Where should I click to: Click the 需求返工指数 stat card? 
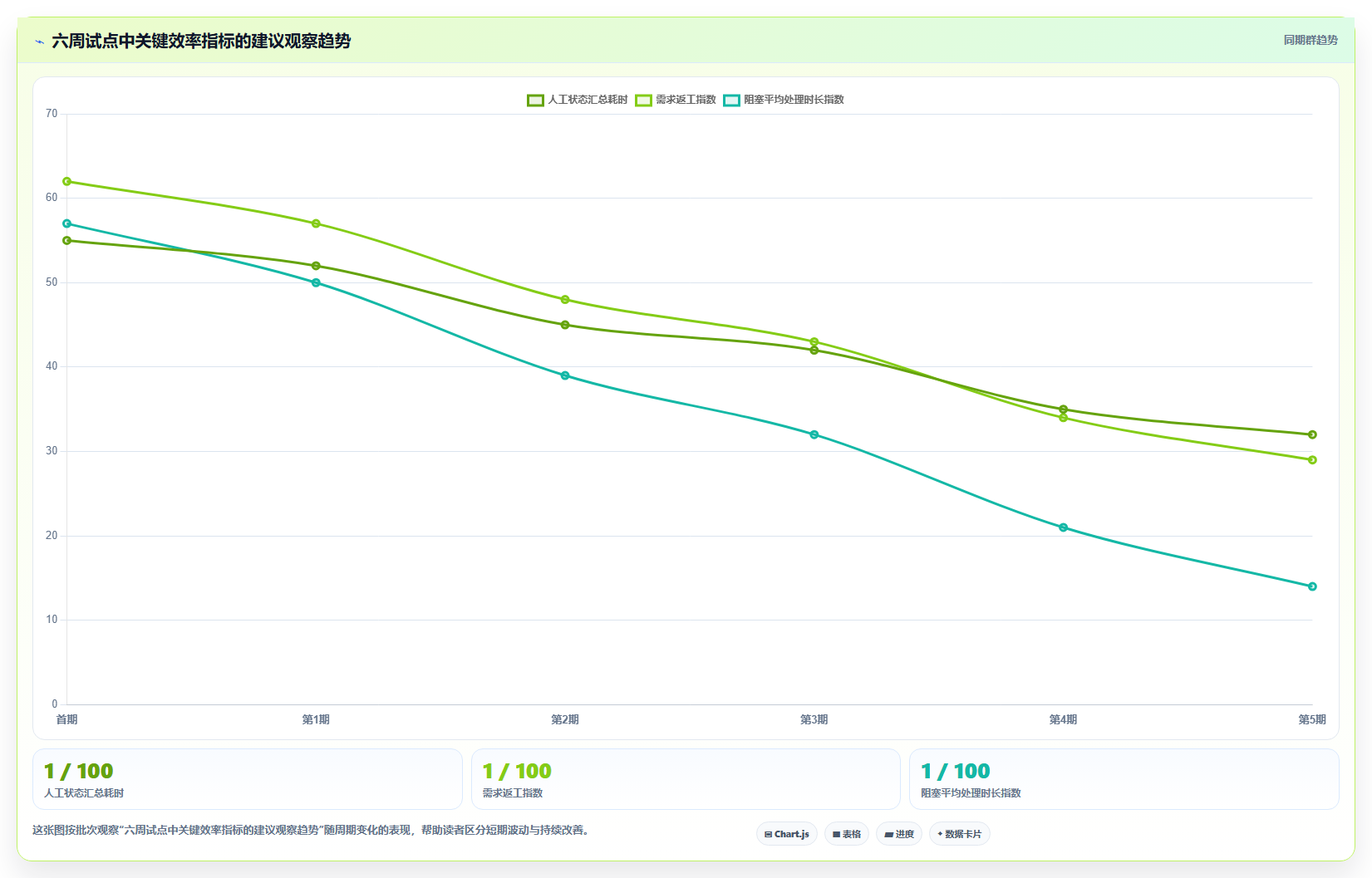[x=686, y=779]
